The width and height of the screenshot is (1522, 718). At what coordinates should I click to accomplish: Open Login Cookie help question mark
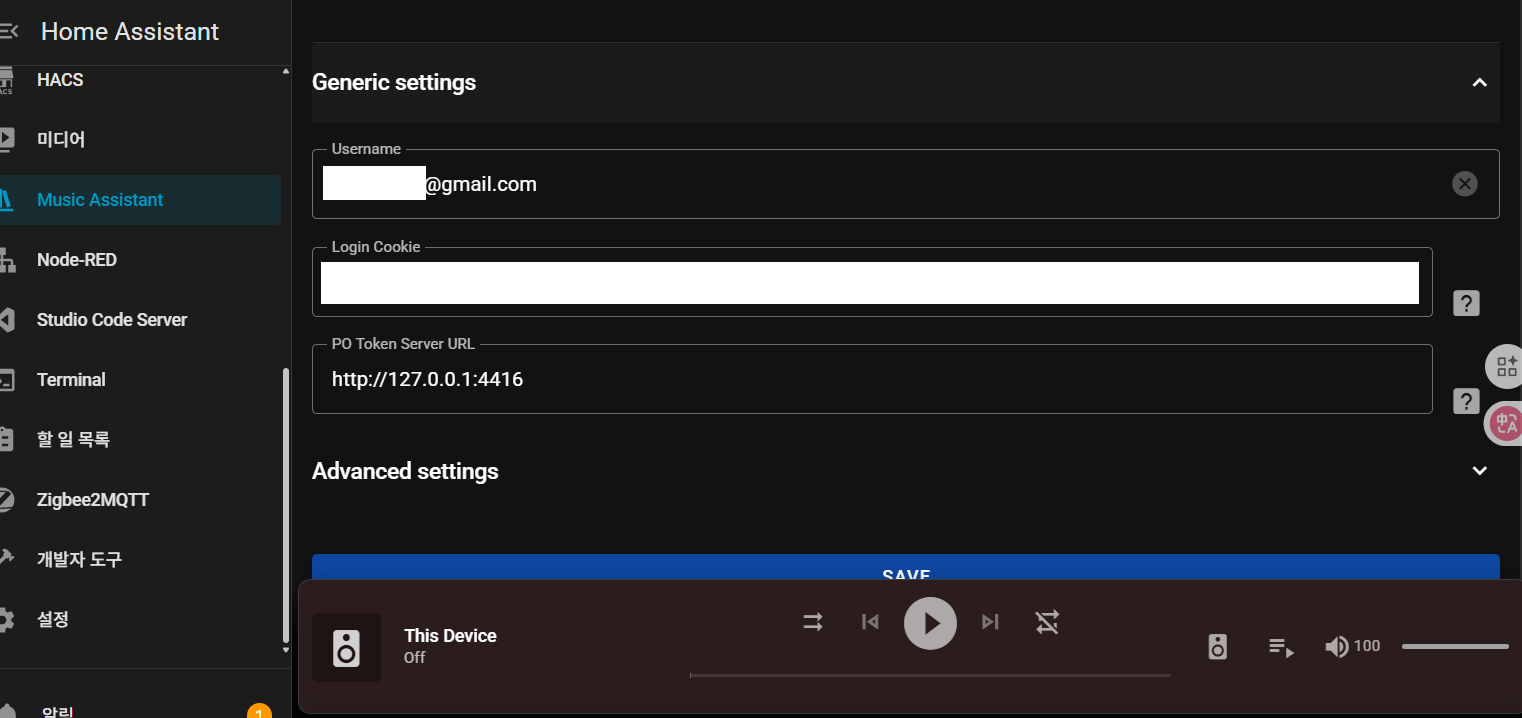pyautogui.click(x=1466, y=302)
